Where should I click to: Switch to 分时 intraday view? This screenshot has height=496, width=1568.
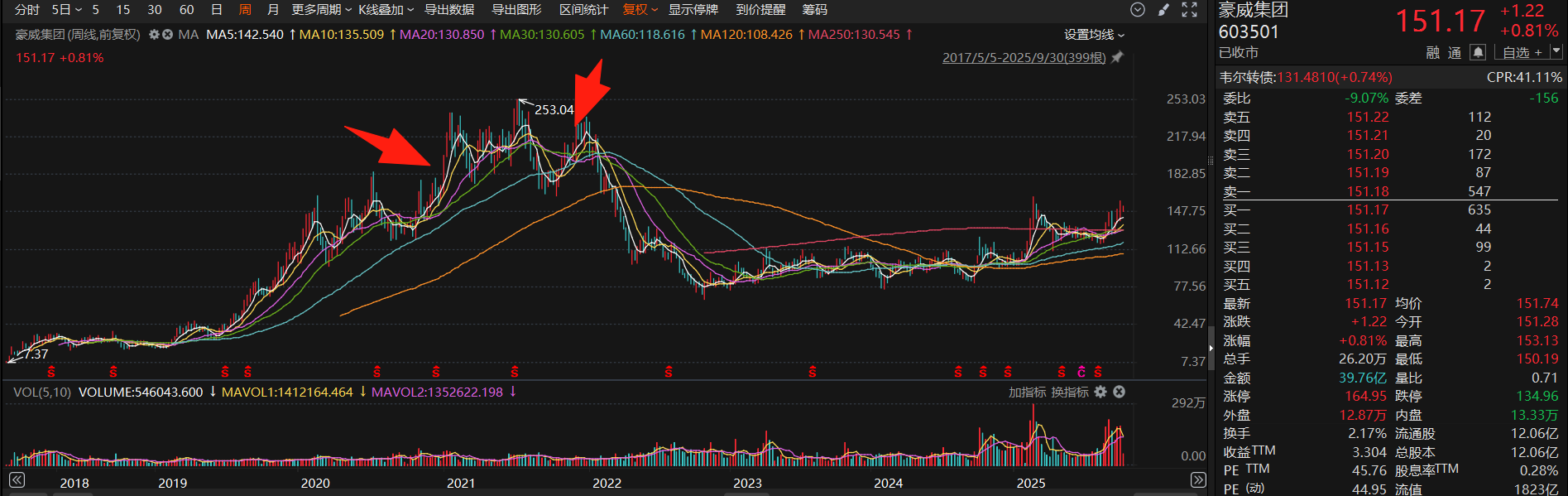coord(27,10)
